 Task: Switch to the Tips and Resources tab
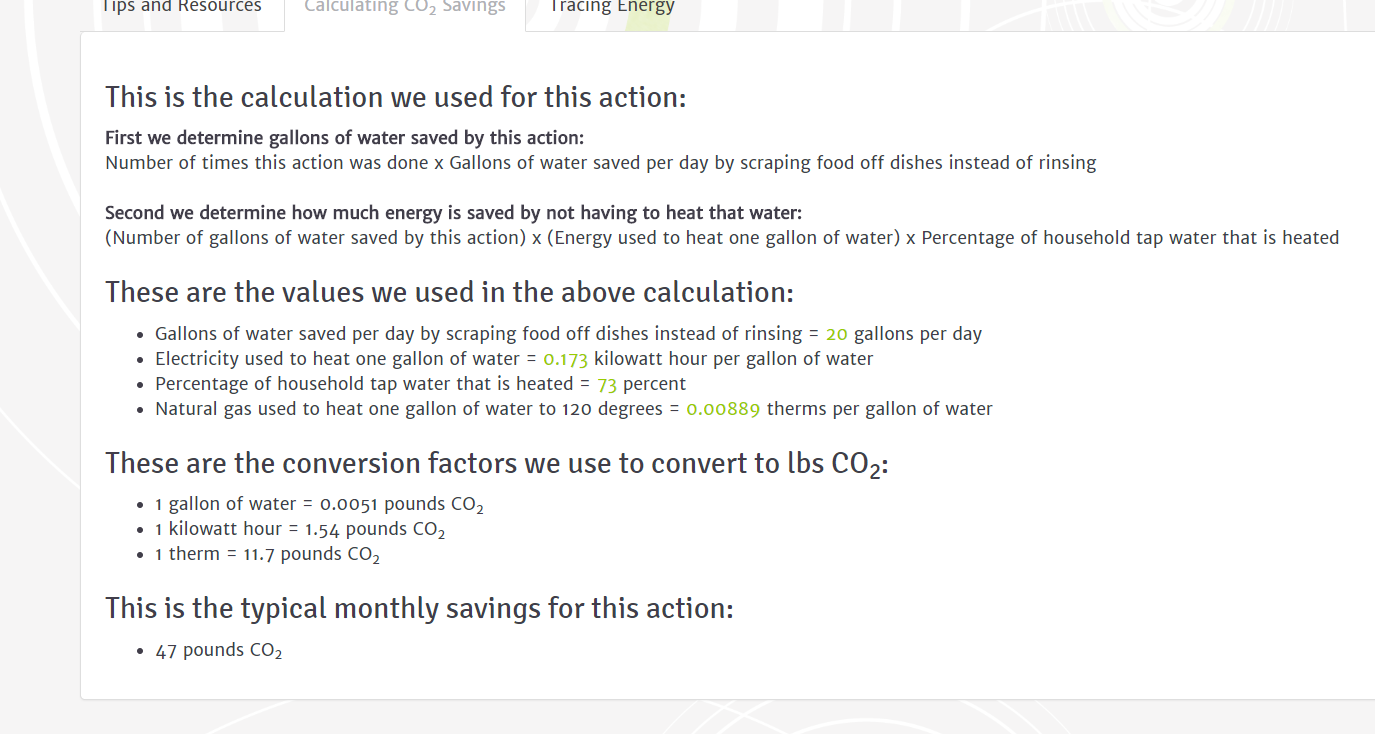click(x=182, y=8)
